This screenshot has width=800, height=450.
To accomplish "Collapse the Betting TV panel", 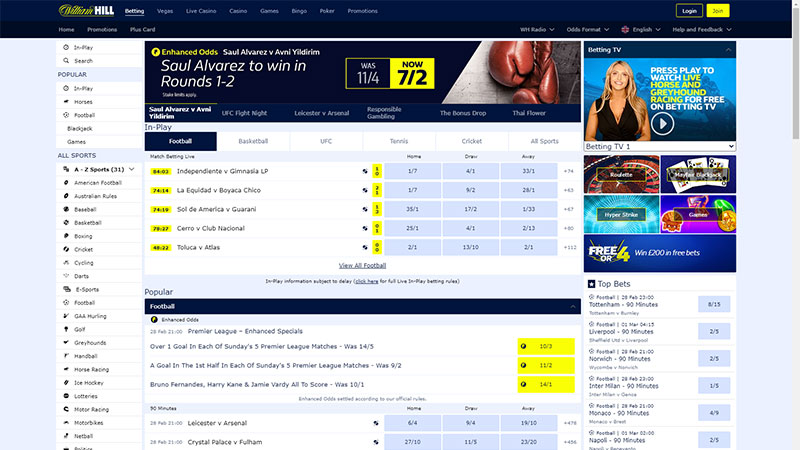I will click(728, 49).
